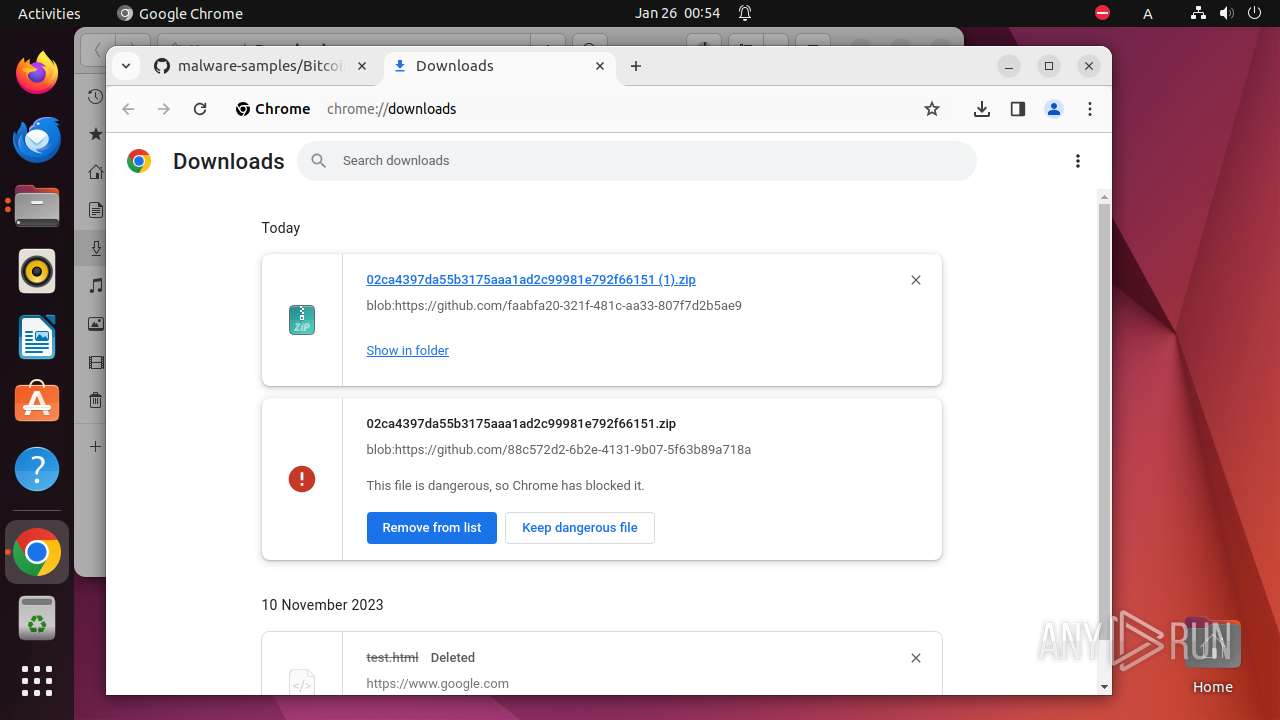Click the Chrome site info chip

273,109
